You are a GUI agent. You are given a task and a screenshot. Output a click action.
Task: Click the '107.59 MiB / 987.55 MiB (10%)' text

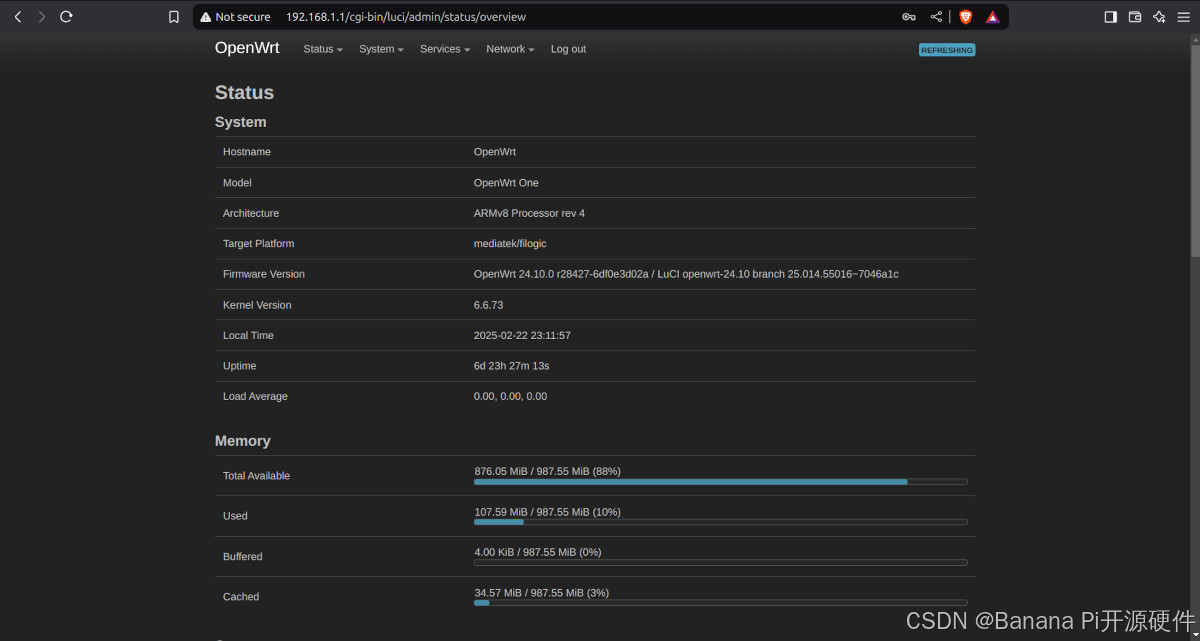pos(547,512)
